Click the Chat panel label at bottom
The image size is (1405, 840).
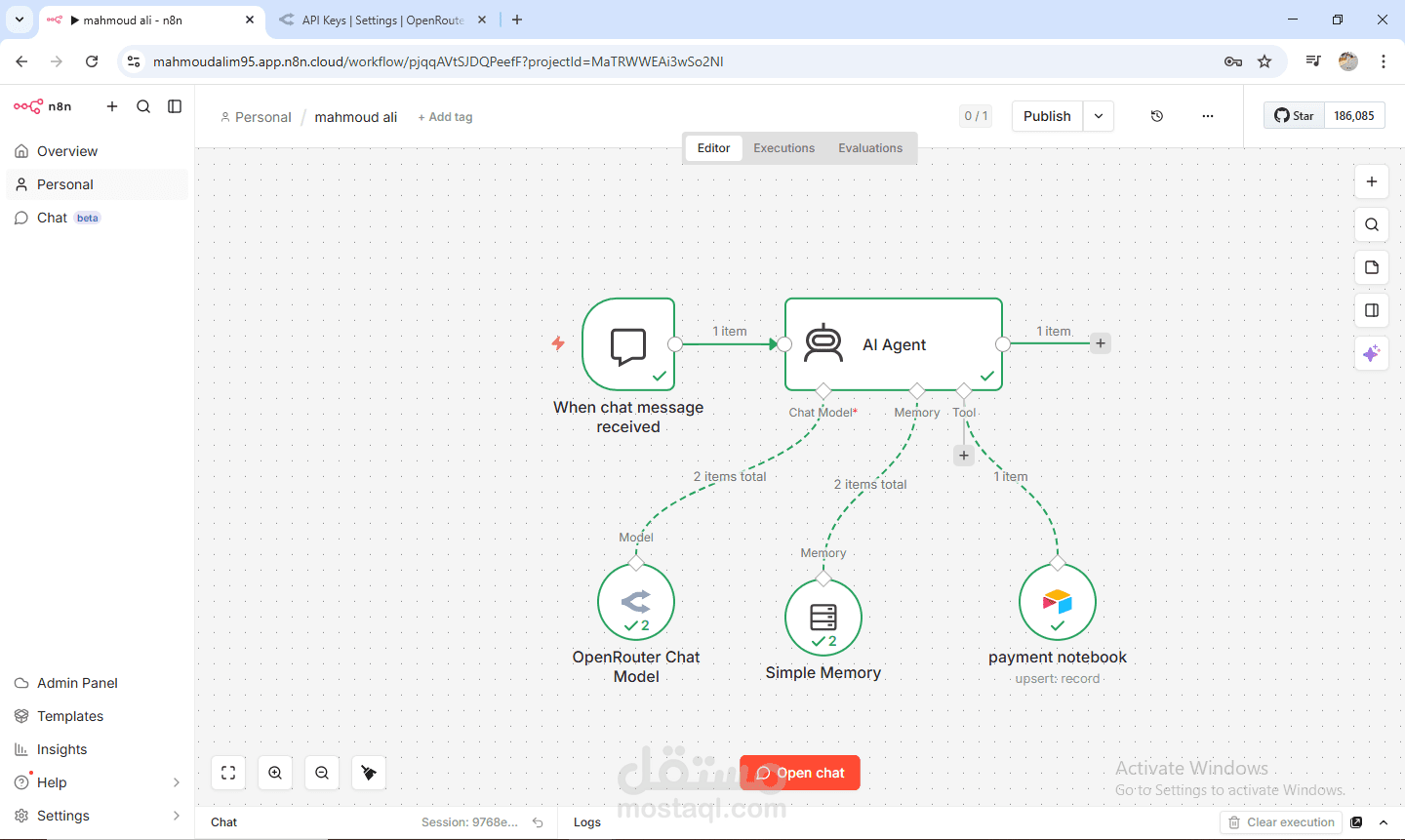tap(223, 822)
